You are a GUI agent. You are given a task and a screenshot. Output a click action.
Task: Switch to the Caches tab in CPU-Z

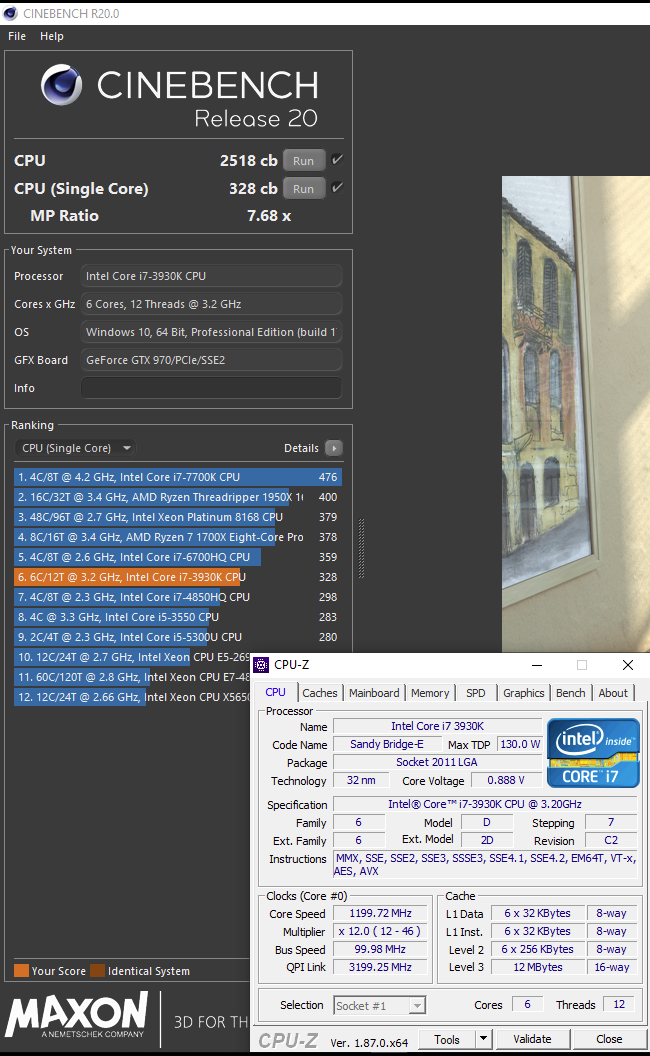point(320,693)
